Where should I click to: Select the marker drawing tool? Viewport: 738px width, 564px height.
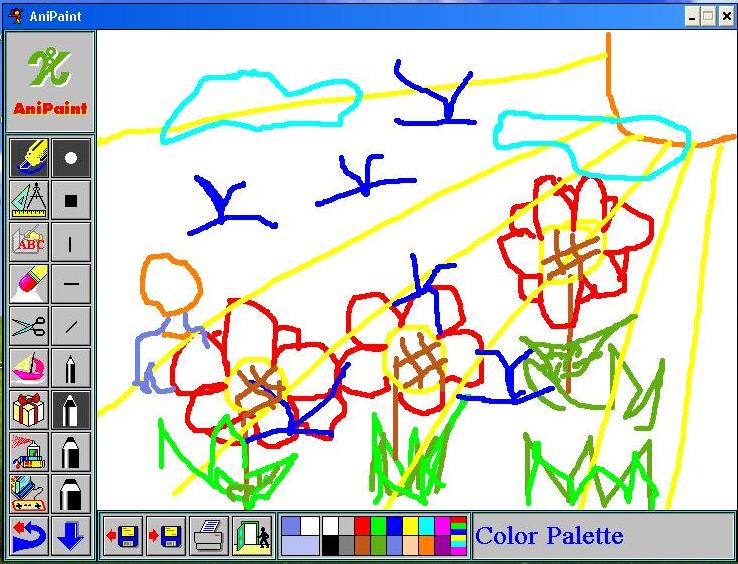[x=29, y=158]
